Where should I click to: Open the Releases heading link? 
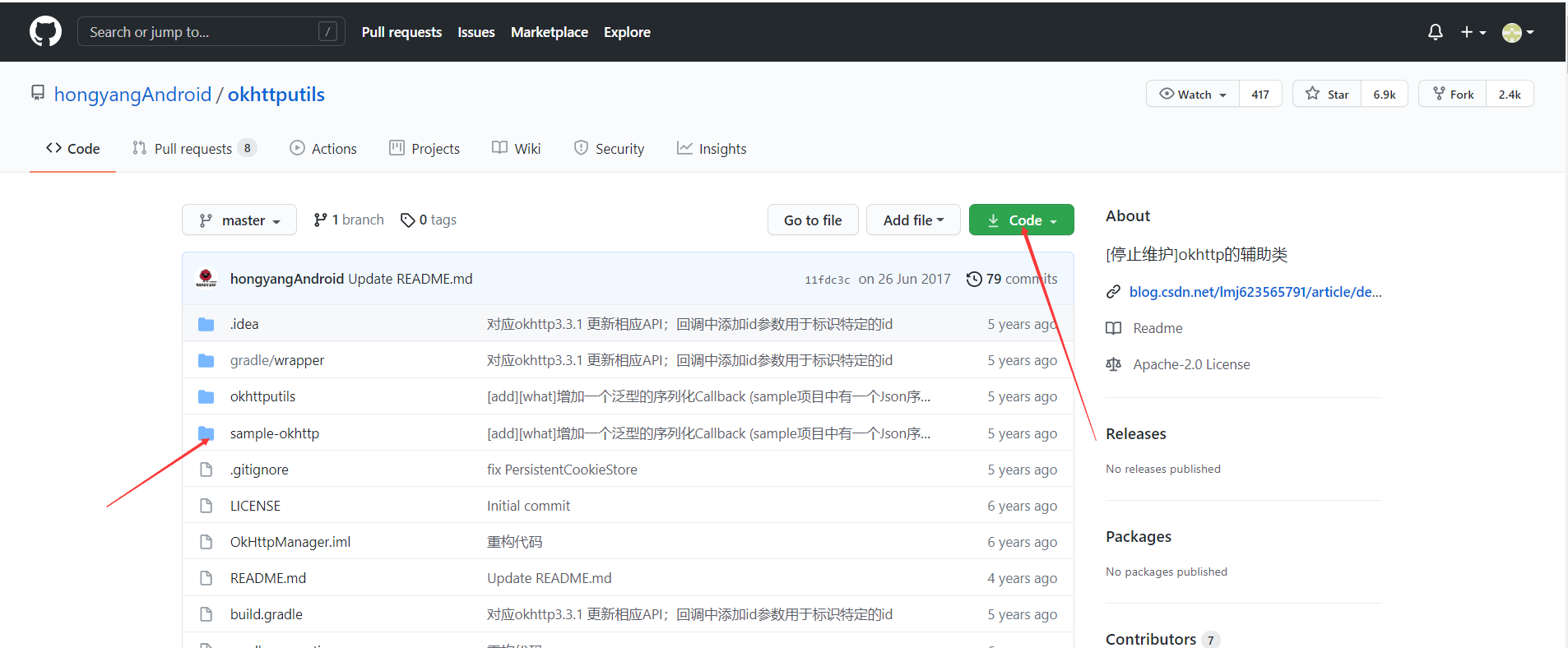point(1136,433)
